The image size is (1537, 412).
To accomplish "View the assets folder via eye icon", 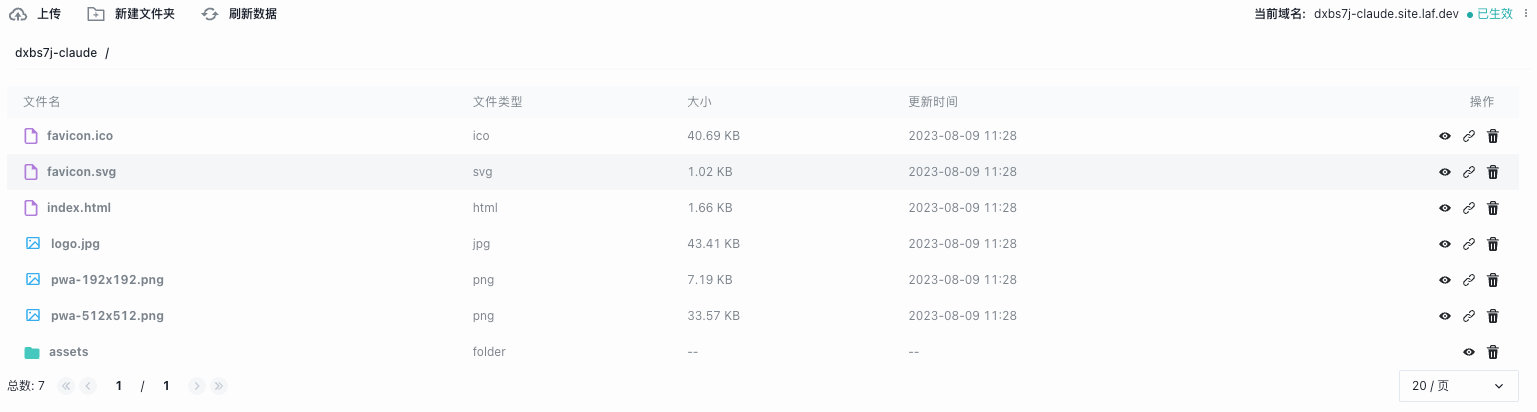I will [1469, 352].
